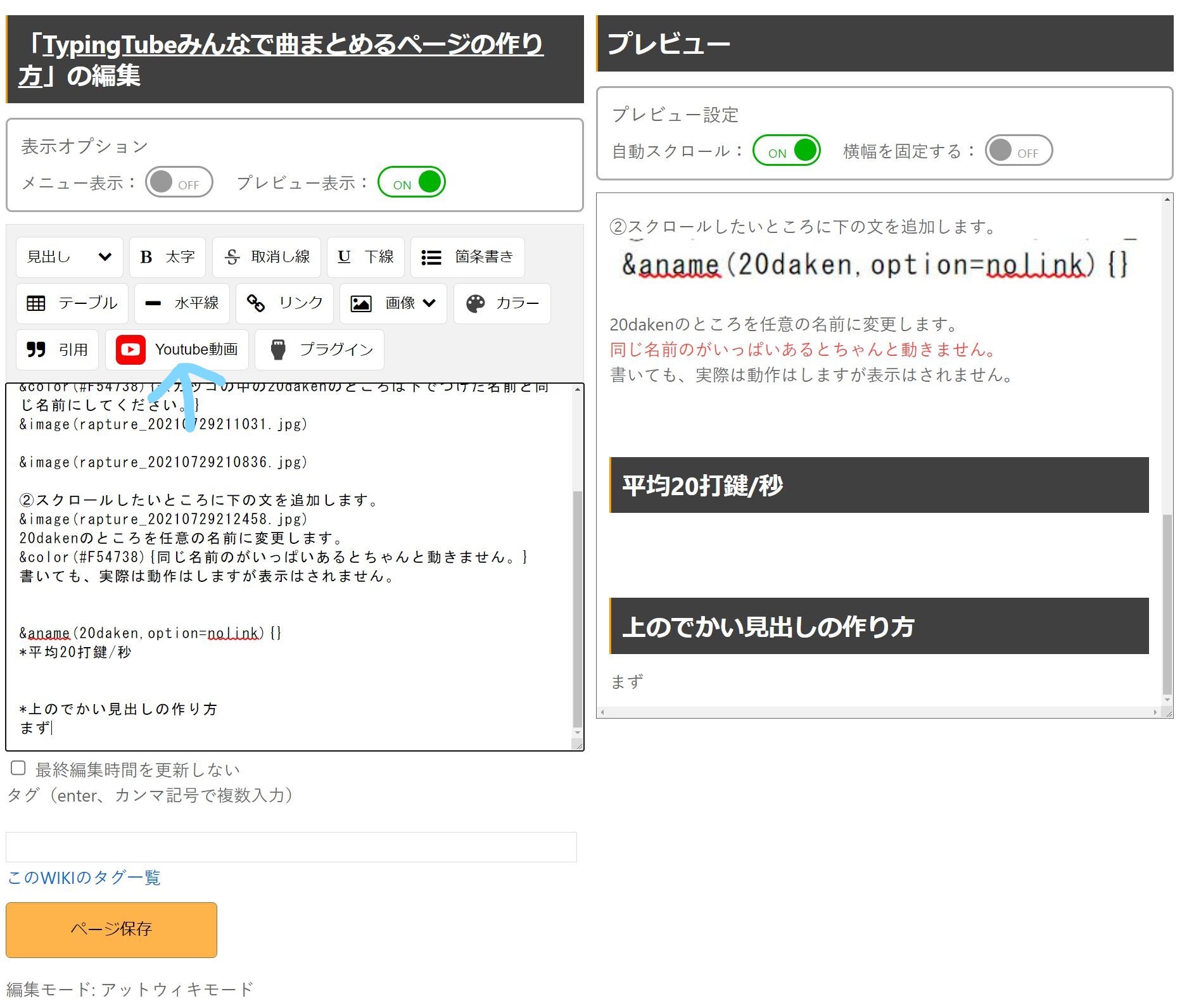This screenshot has height=1008, width=1194.
Task: Click the underline 下線 icon
Action: coord(365,257)
